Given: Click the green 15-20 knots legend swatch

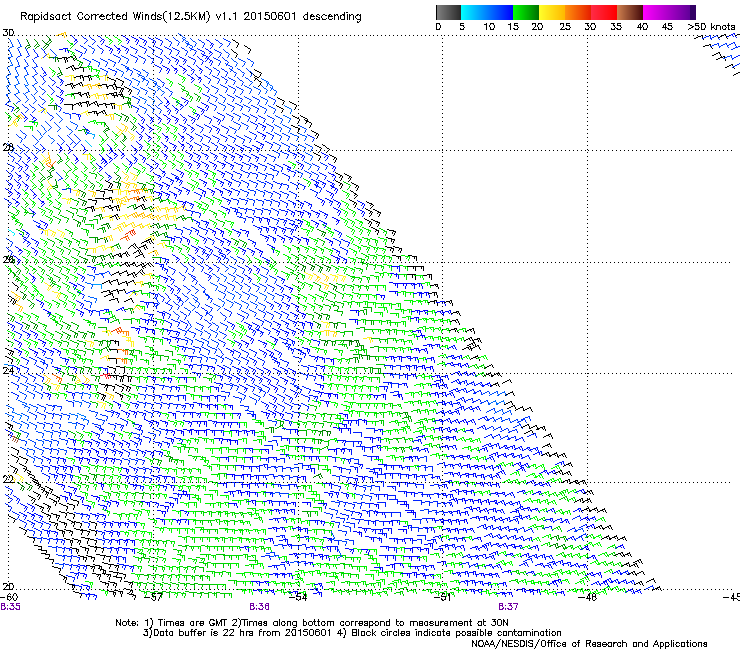Looking at the screenshot, I should coord(526,12).
